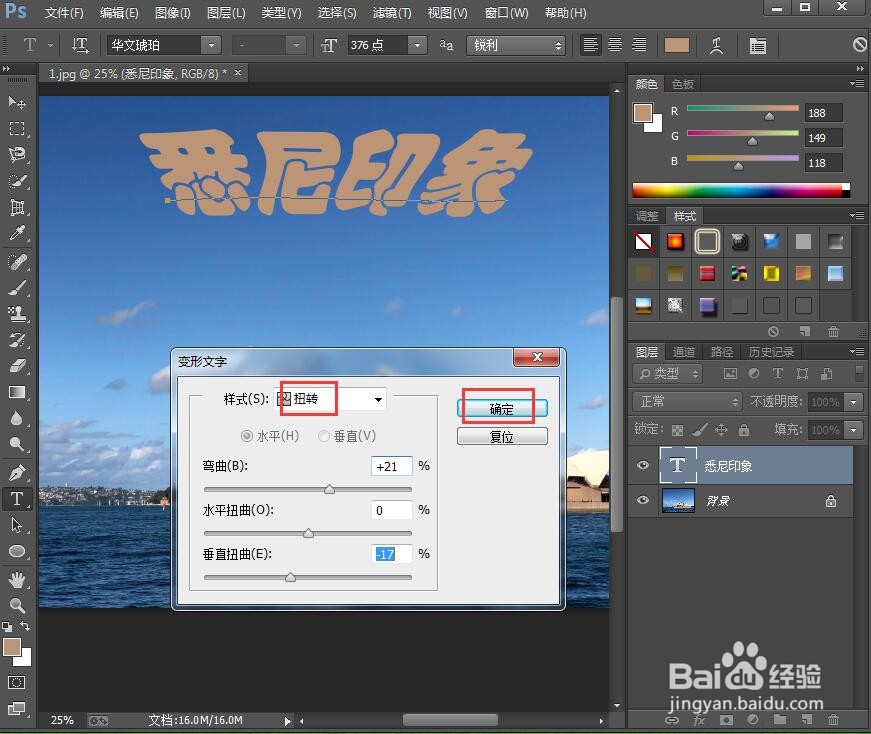Select the 垂直(V) radio button

[324, 436]
